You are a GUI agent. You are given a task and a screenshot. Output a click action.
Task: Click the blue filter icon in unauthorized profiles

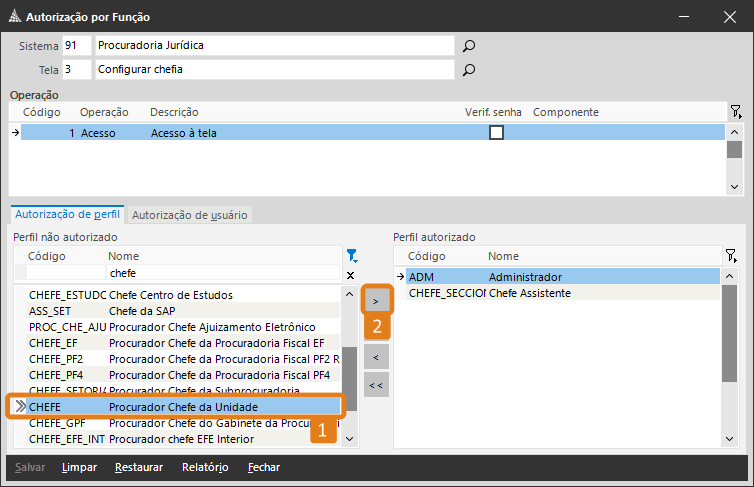click(x=351, y=256)
